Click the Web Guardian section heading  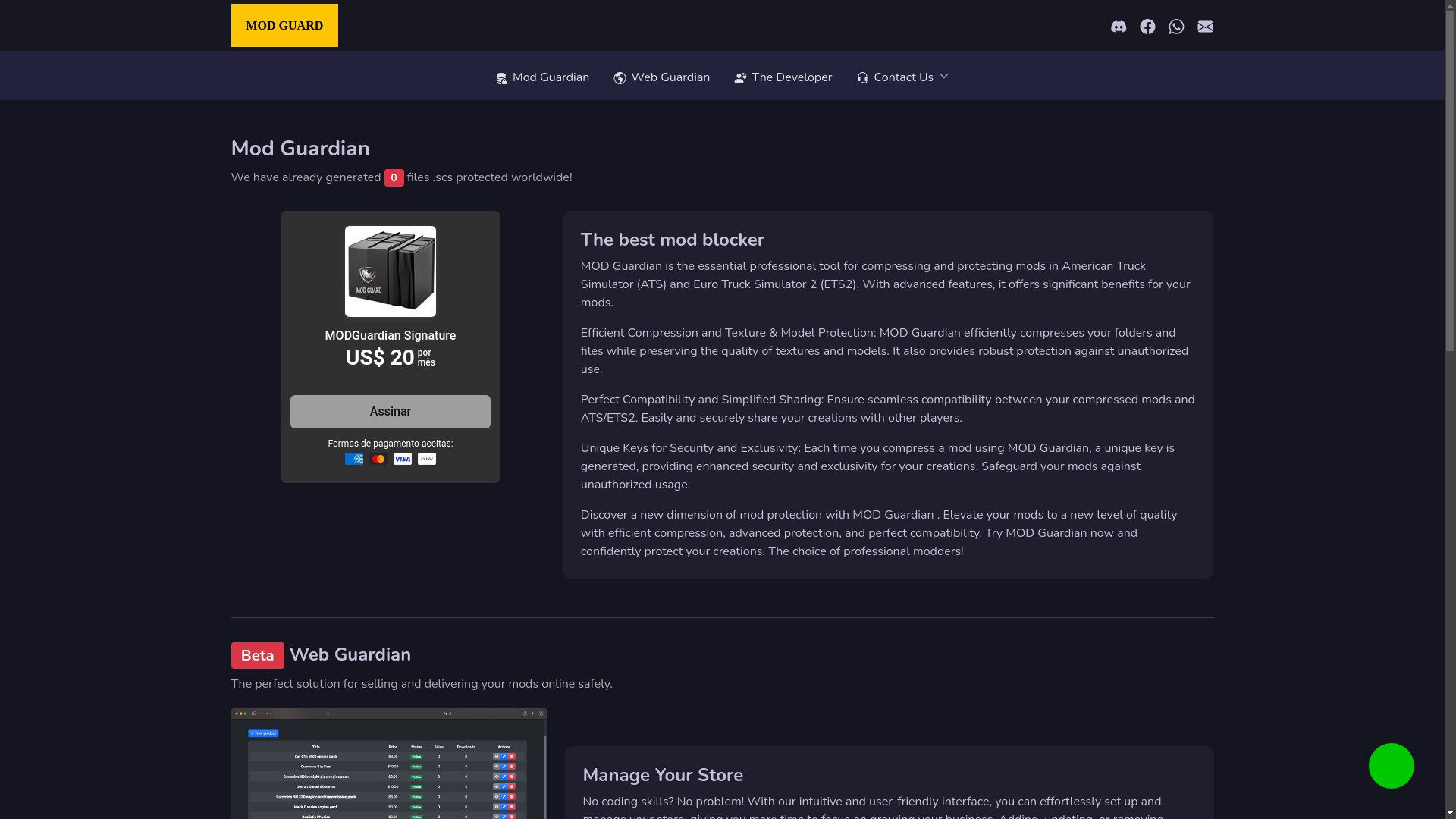[350, 654]
